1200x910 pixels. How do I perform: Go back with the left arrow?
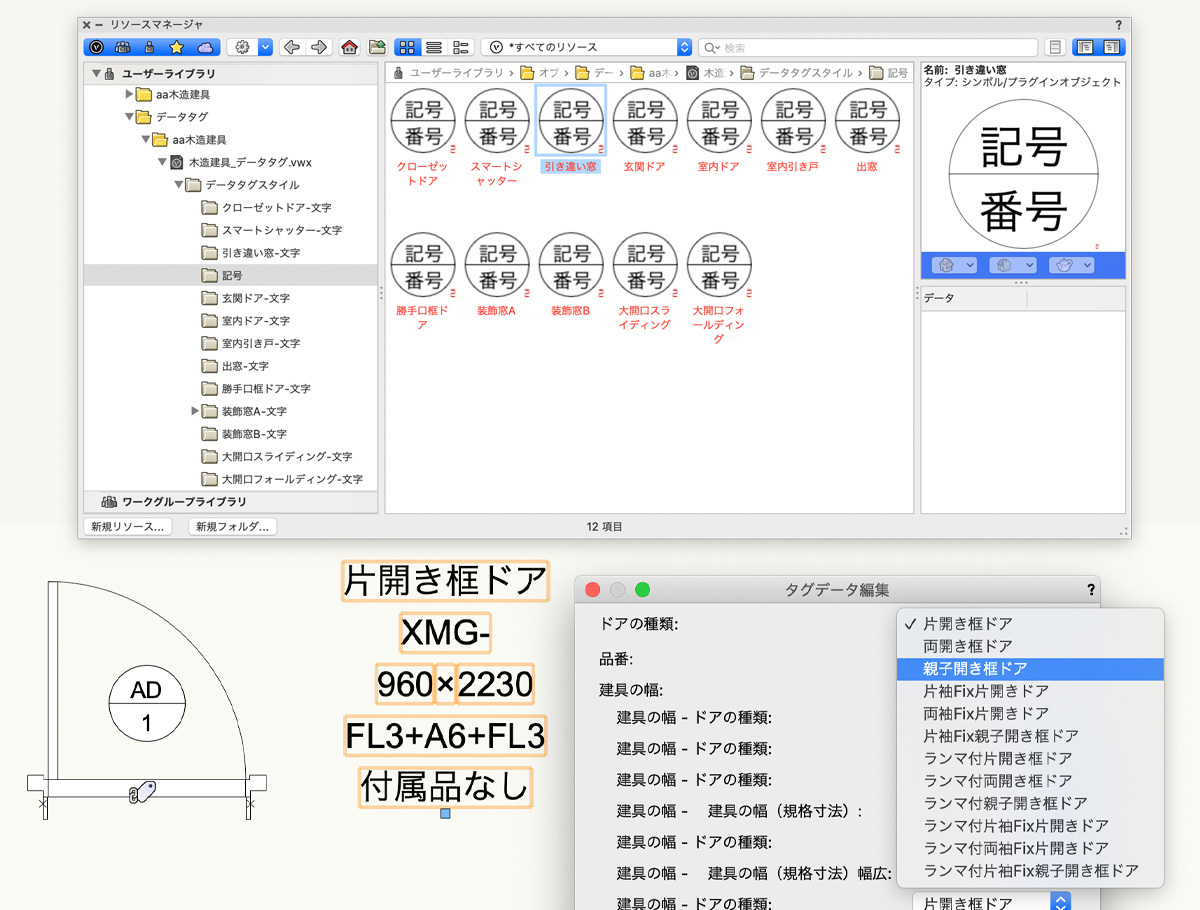pyautogui.click(x=292, y=47)
